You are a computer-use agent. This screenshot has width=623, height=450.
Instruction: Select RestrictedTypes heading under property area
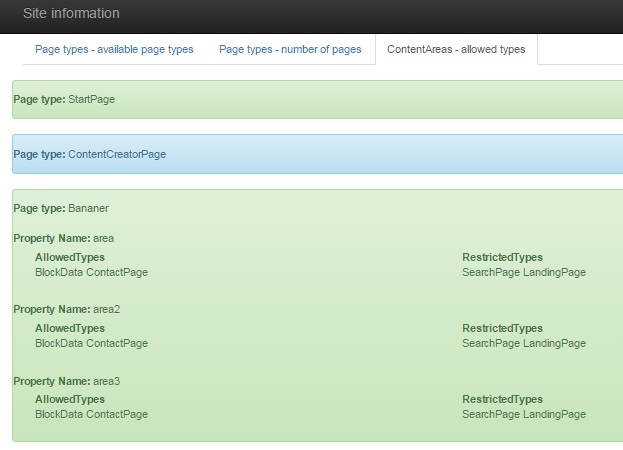(x=502, y=258)
